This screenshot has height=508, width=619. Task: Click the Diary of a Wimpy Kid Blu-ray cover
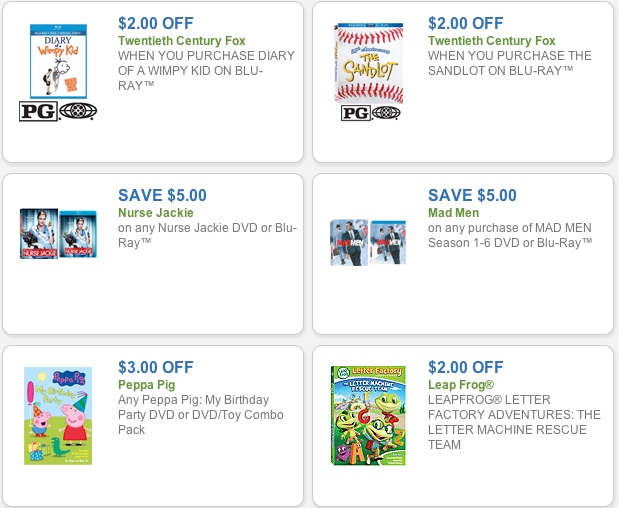58,61
